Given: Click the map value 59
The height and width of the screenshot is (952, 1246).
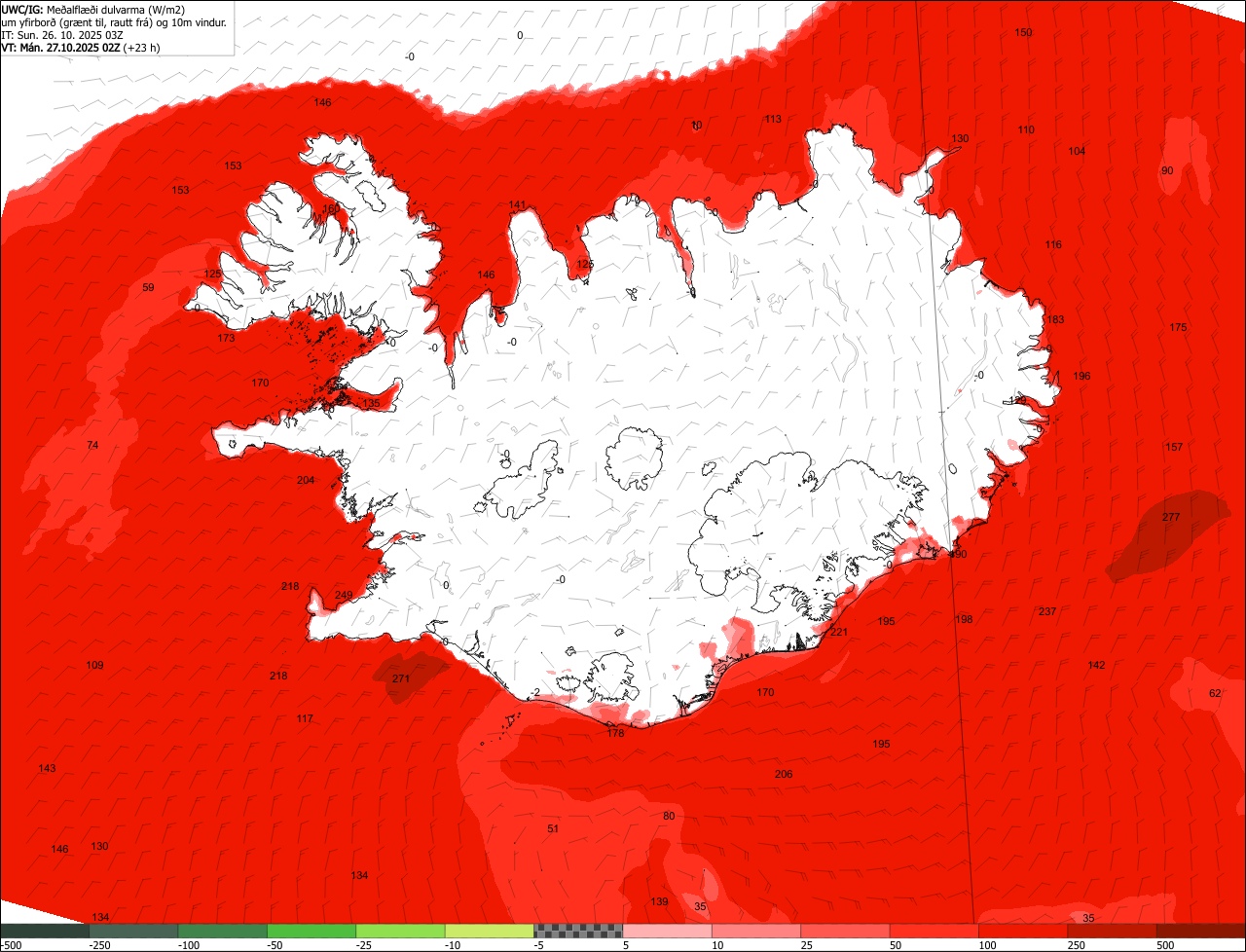Looking at the screenshot, I should (x=148, y=287).
